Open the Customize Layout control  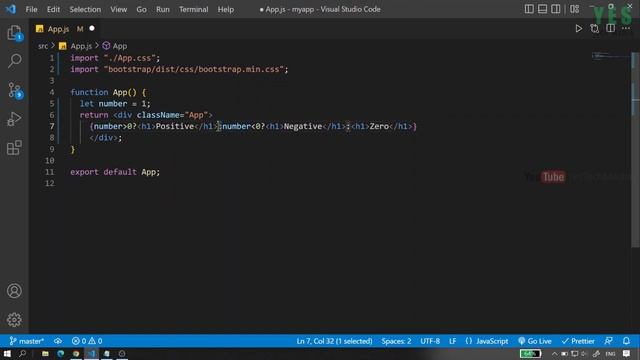574,9
